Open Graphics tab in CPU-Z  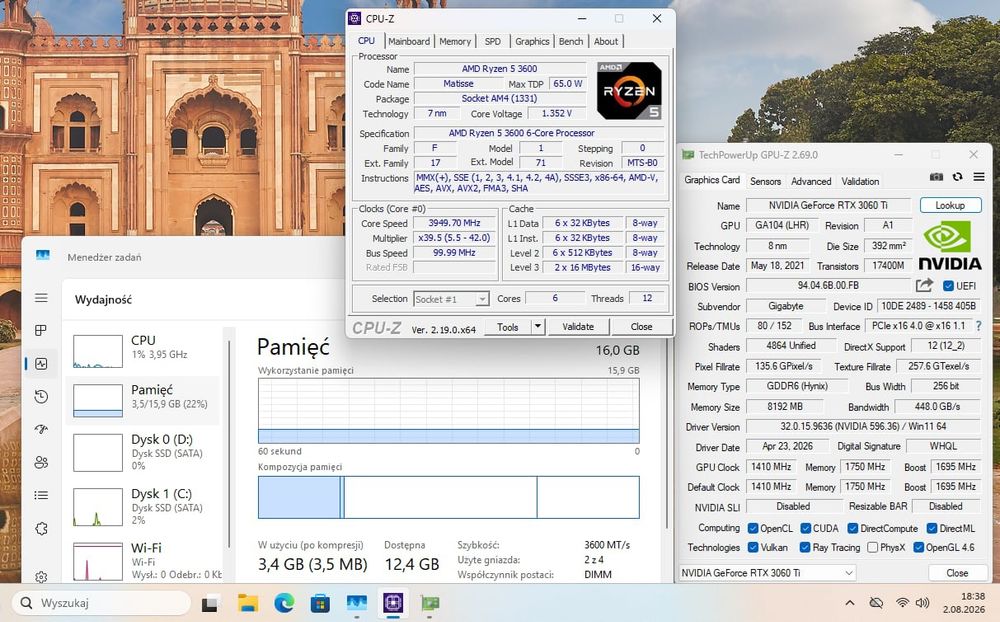(532, 41)
